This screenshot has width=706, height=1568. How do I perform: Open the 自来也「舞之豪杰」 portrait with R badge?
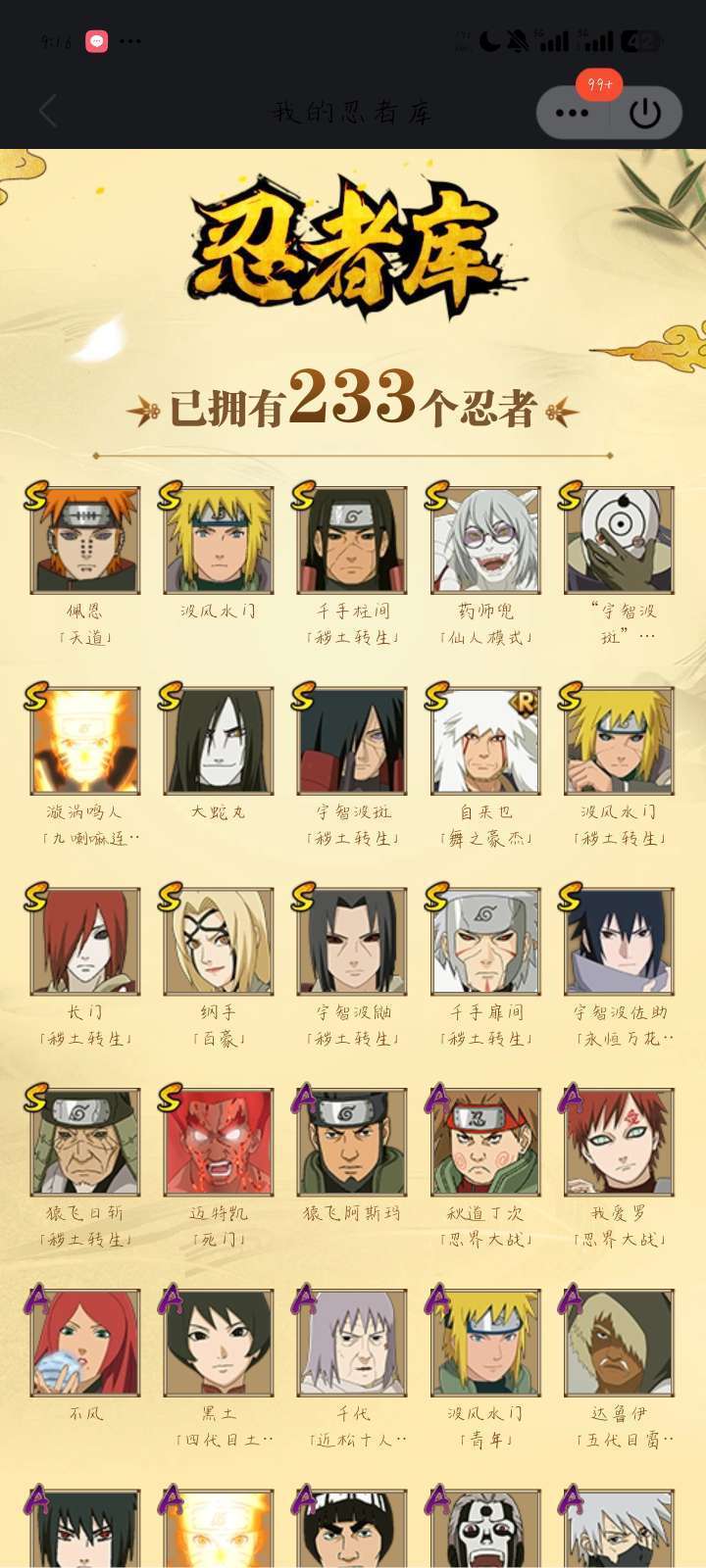485,741
